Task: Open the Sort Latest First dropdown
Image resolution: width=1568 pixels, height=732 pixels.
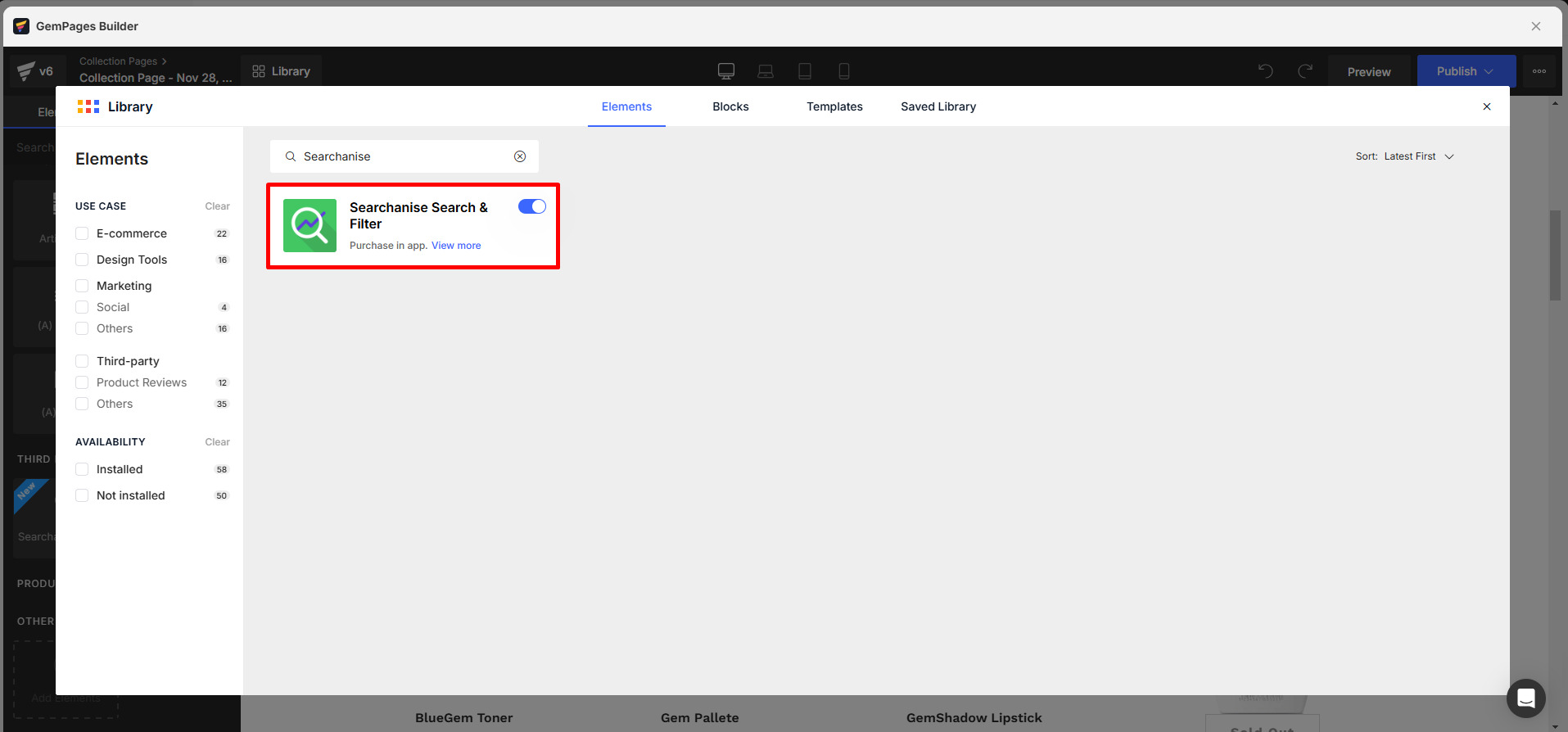Action: pyautogui.click(x=1405, y=156)
